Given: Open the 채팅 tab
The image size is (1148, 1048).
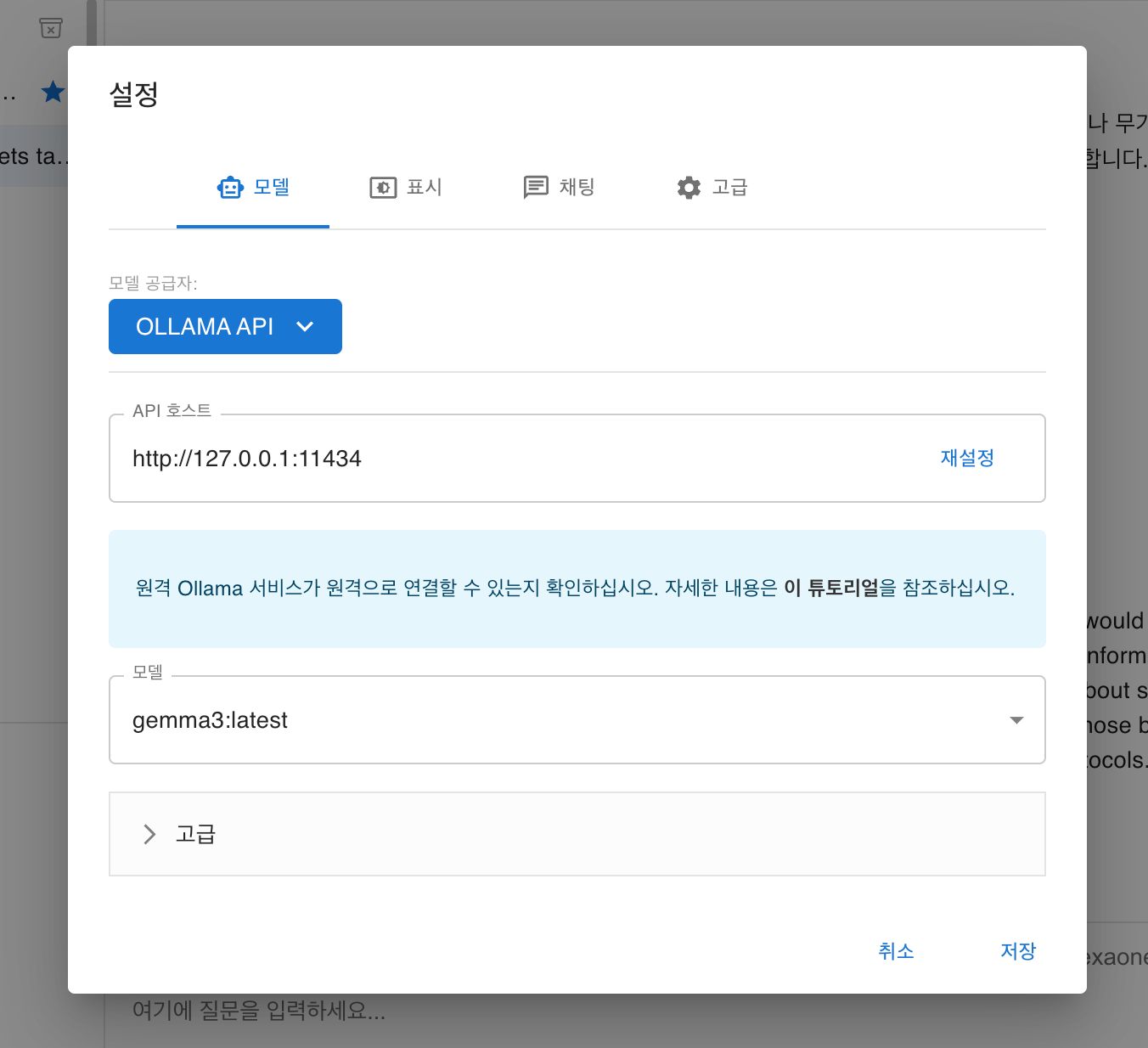Looking at the screenshot, I should click(x=559, y=188).
